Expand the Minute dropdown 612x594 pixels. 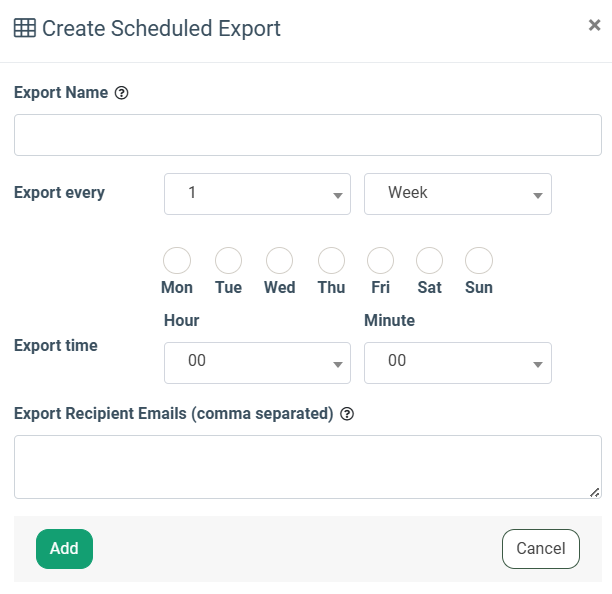(457, 362)
